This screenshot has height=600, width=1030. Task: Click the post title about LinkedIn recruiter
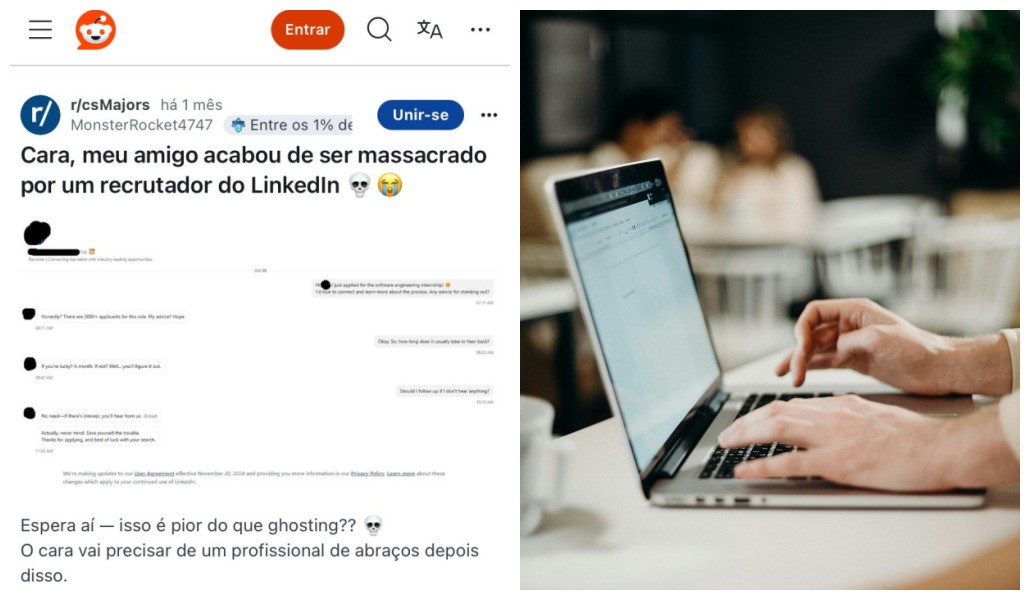click(x=254, y=170)
